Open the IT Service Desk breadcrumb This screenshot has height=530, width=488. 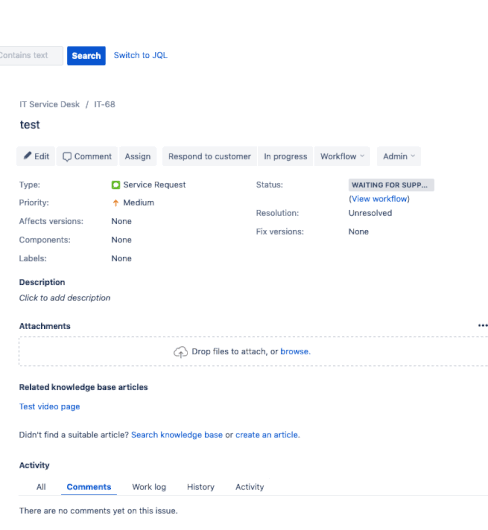pyautogui.click(x=49, y=104)
